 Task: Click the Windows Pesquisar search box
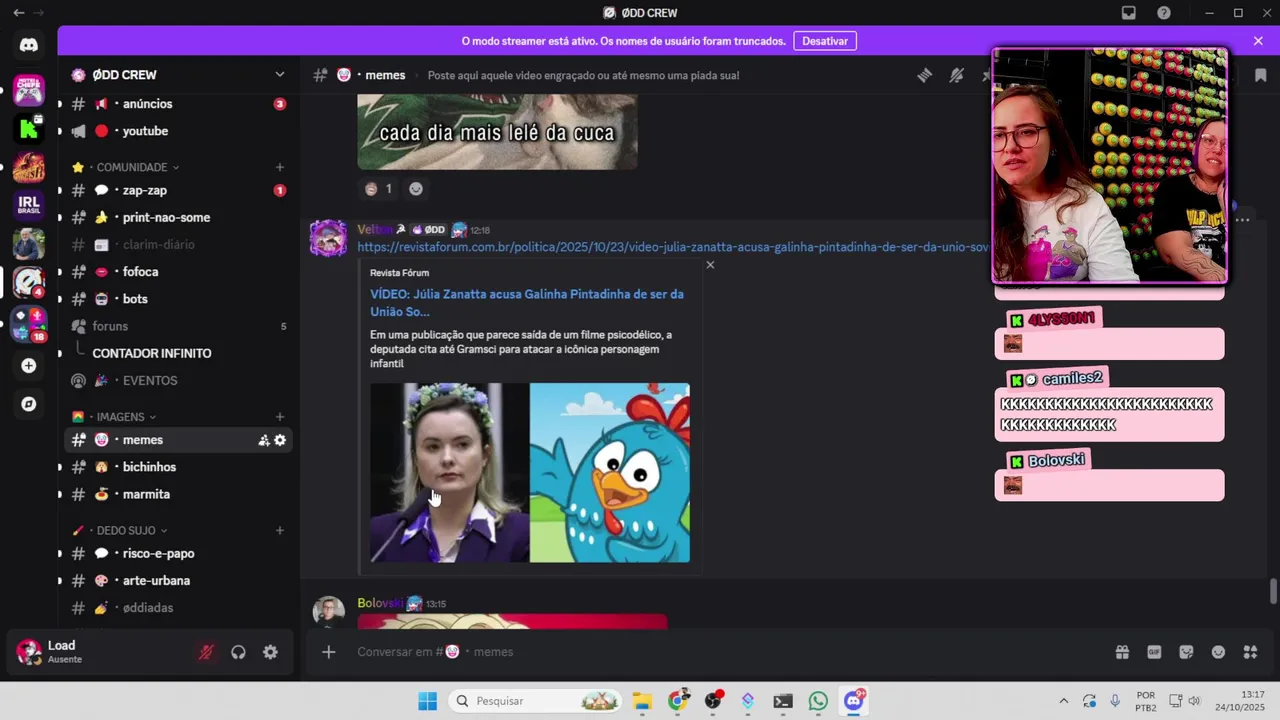pyautogui.click(x=534, y=701)
